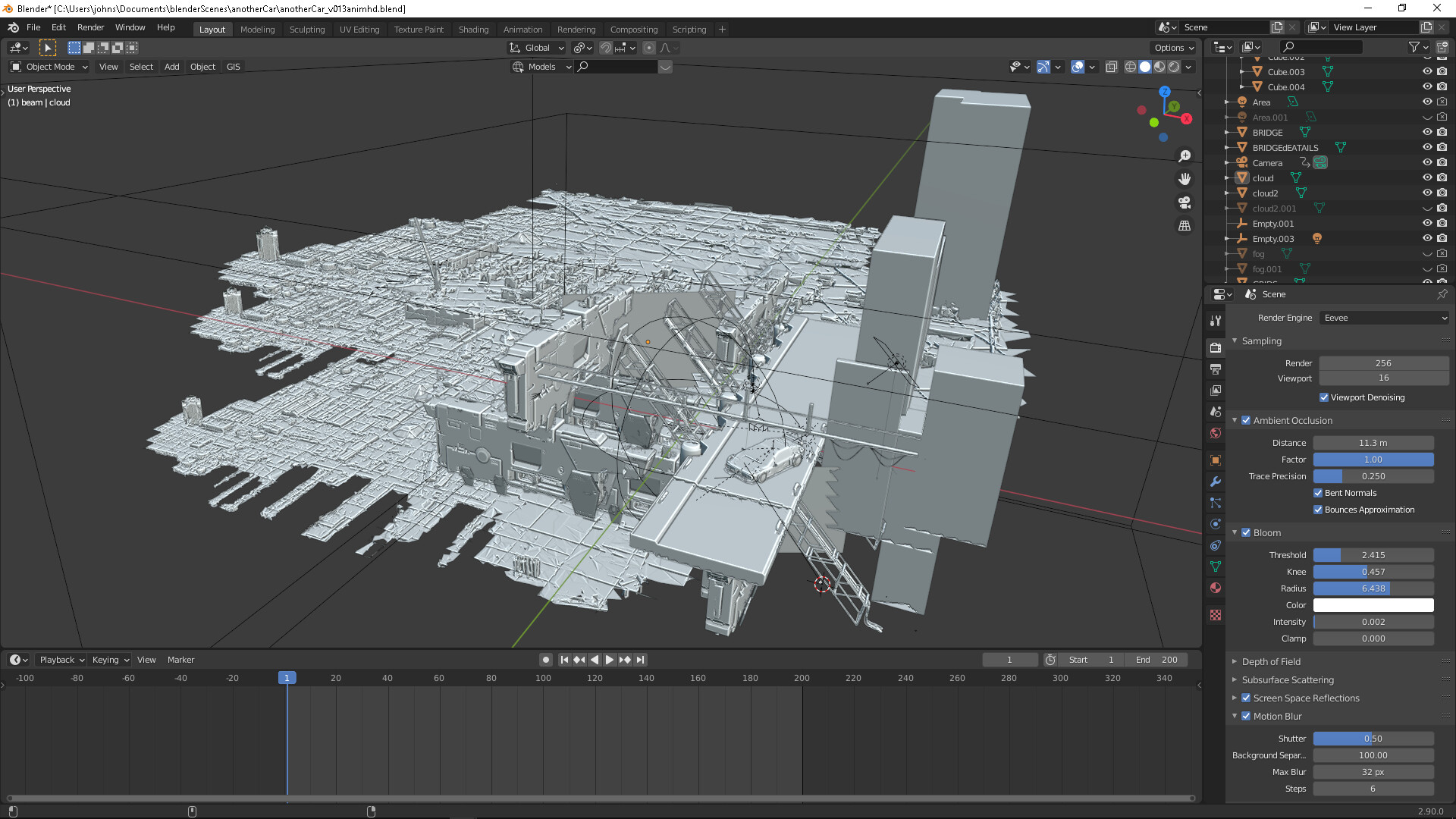Image resolution: width=1456 pixels, height=819 pixels.
Task: Open the Render menu
Action: tap(90, 27)
